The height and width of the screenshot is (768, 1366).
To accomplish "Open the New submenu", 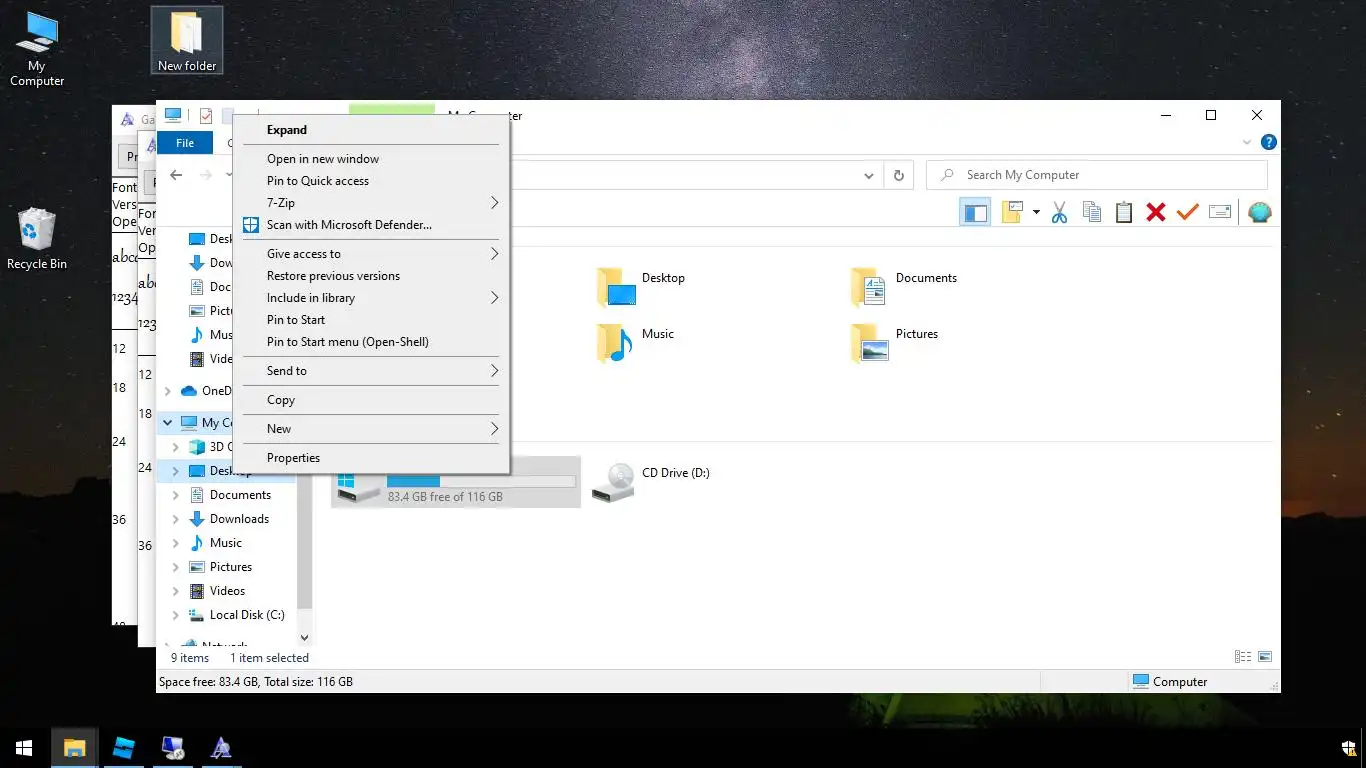I will click(371, 429).
